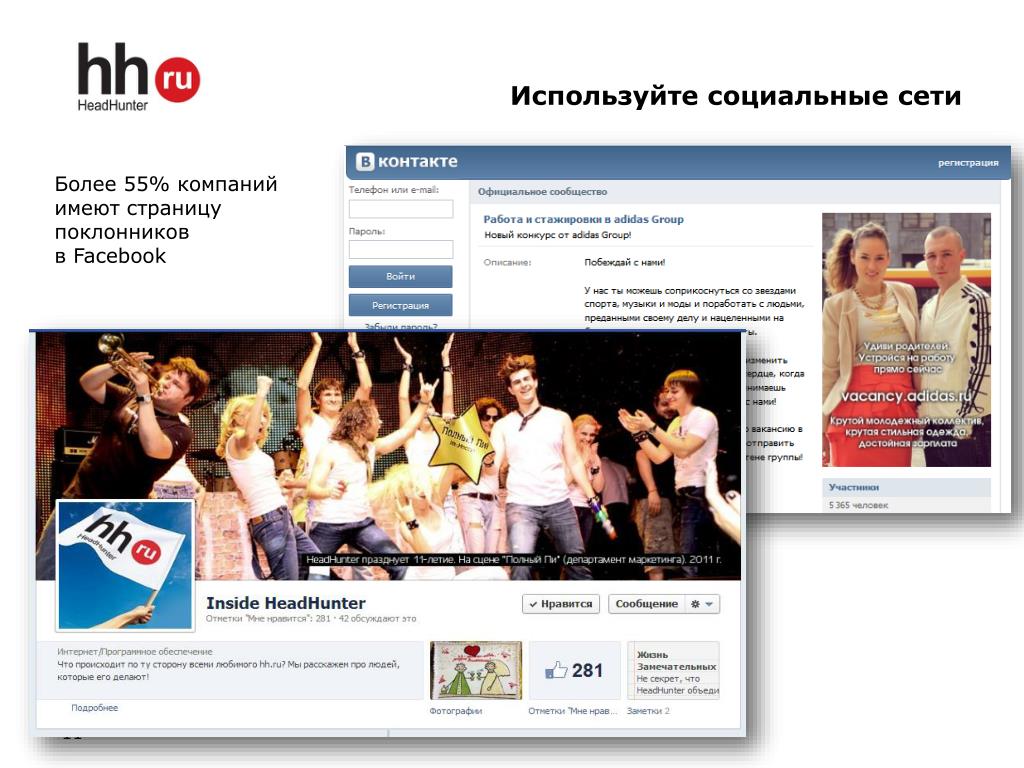Click the Участники section header
Viewport: 1024px width, 768px height.
point(906,487)
